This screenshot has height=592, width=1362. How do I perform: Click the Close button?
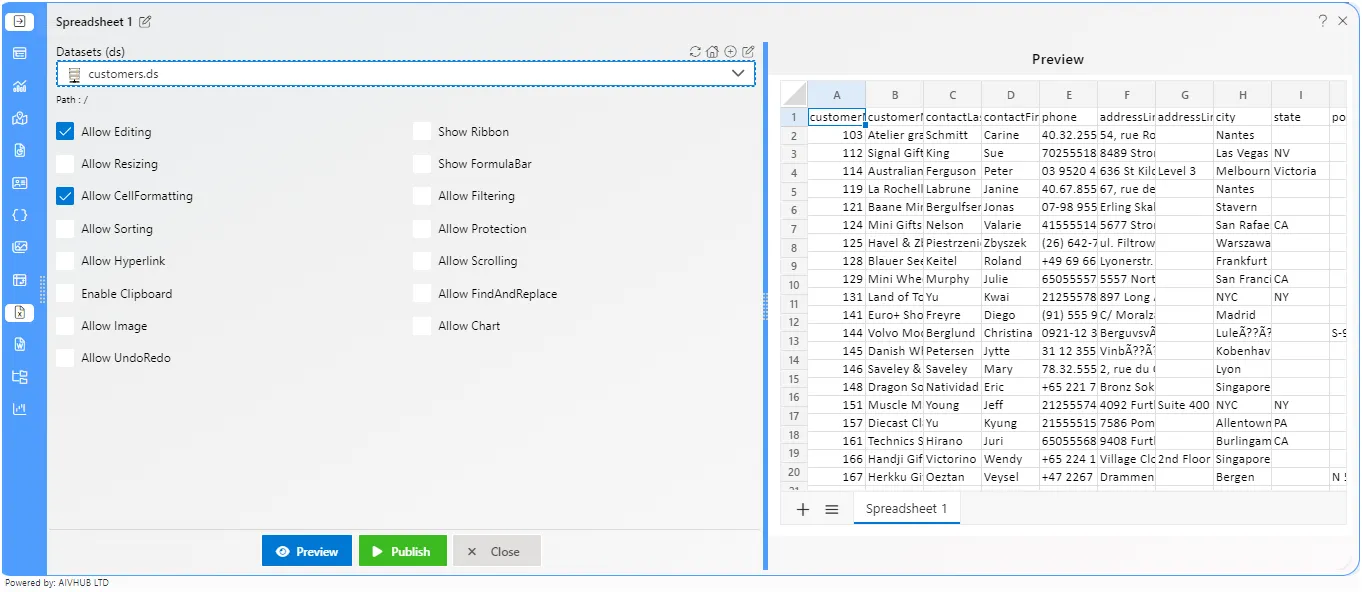pos(497,551)
